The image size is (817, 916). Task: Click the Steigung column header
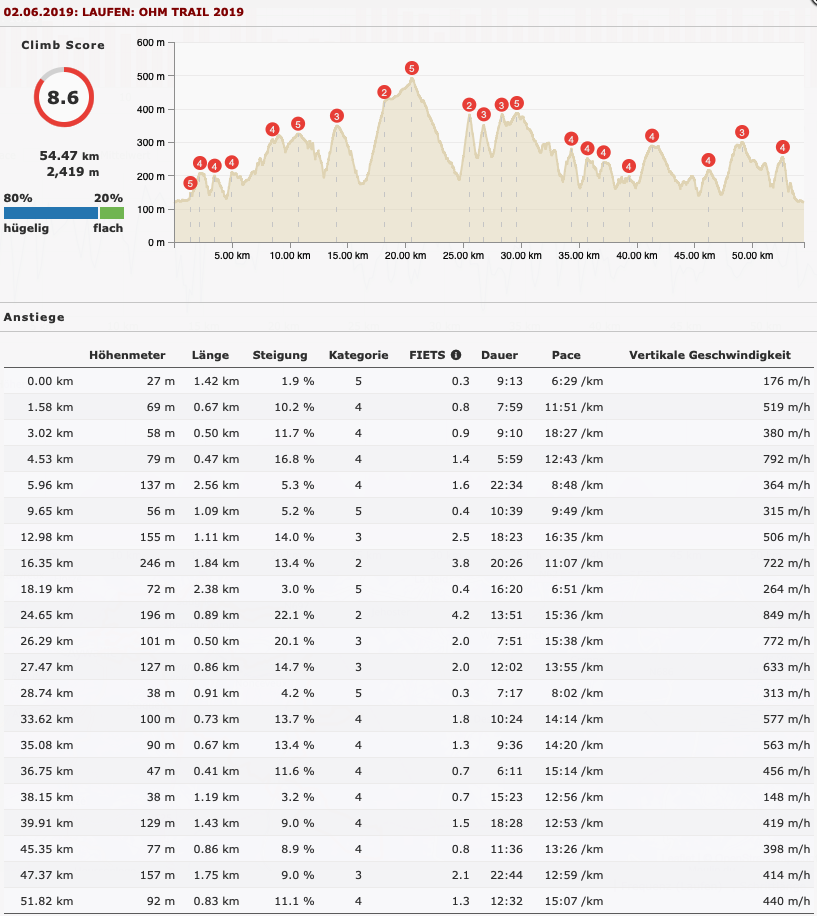tap(280, 355)
